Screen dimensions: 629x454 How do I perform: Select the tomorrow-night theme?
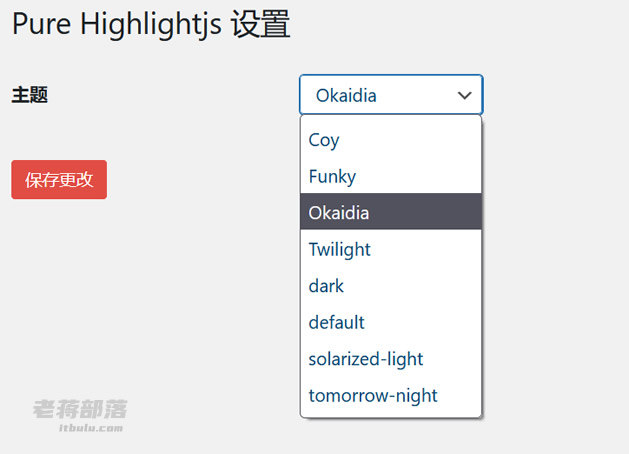(391, 395)
